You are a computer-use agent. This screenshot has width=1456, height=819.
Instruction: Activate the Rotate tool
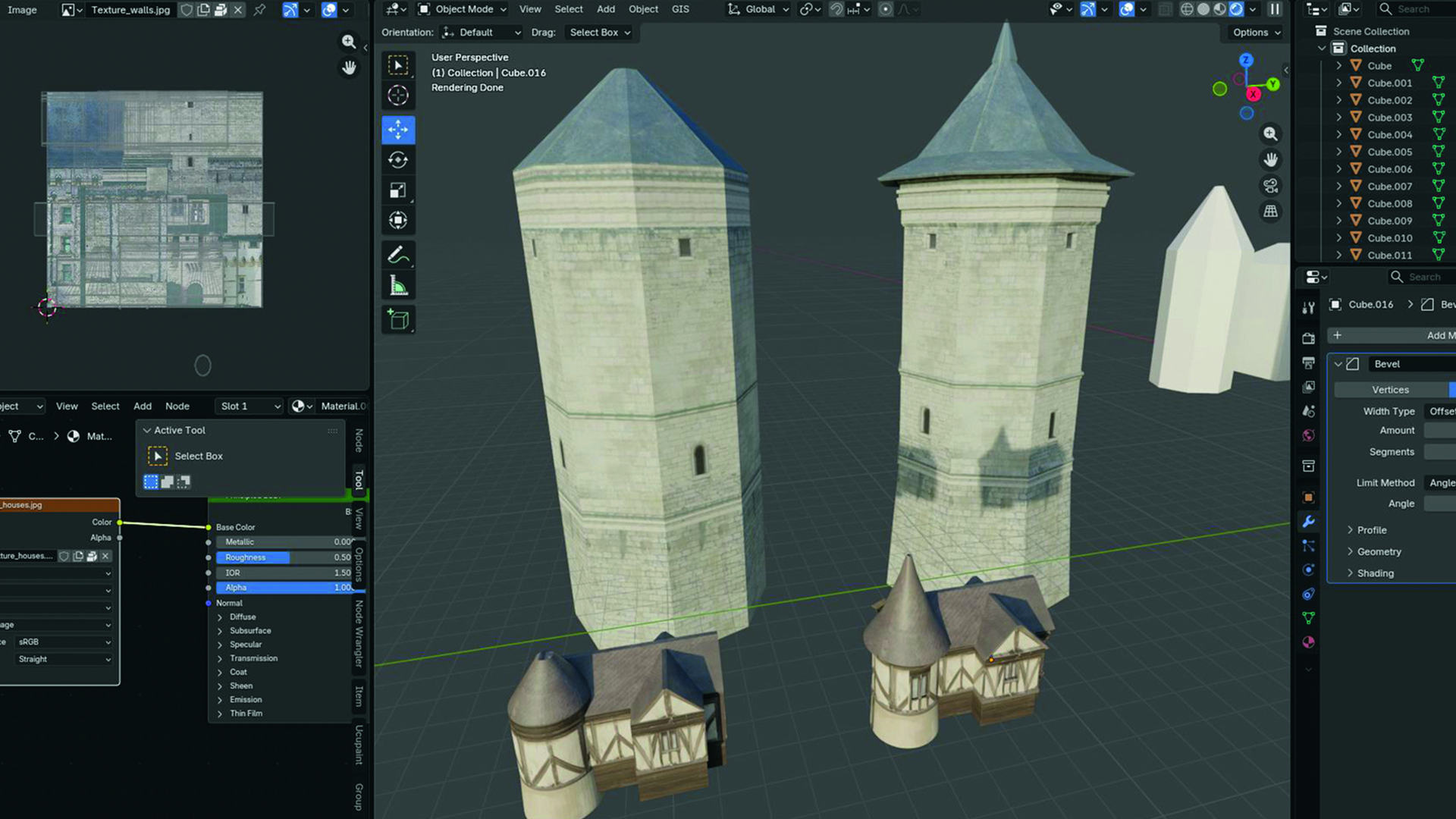click(398, 160)
